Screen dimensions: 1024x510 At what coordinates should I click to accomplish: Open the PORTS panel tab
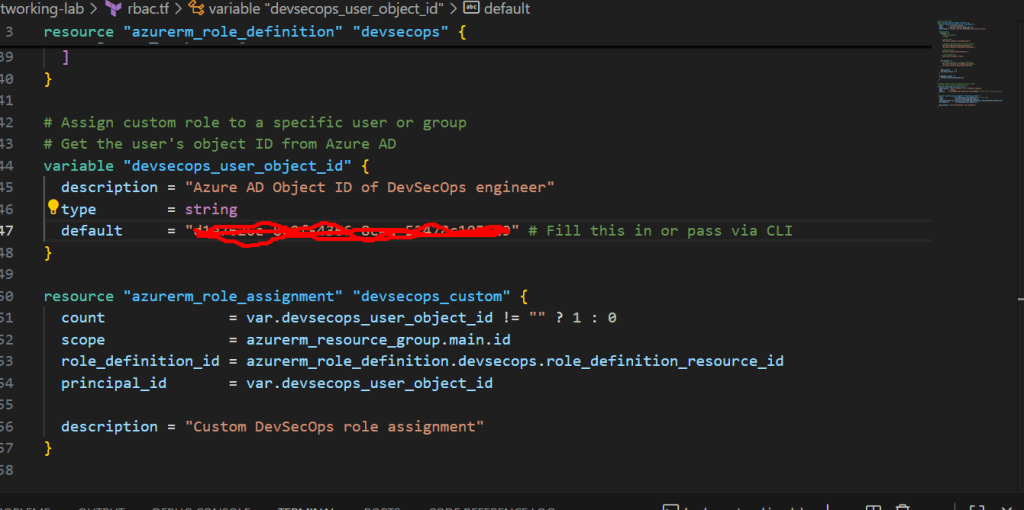click(382, 507)
